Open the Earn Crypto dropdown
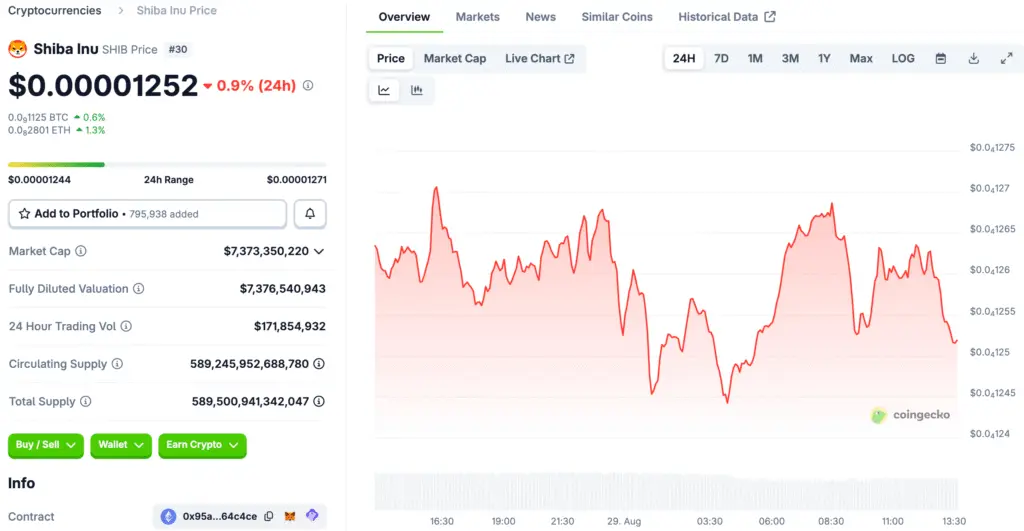Image resolution: width=1024 pixels, height=531 pixels. 202,445
